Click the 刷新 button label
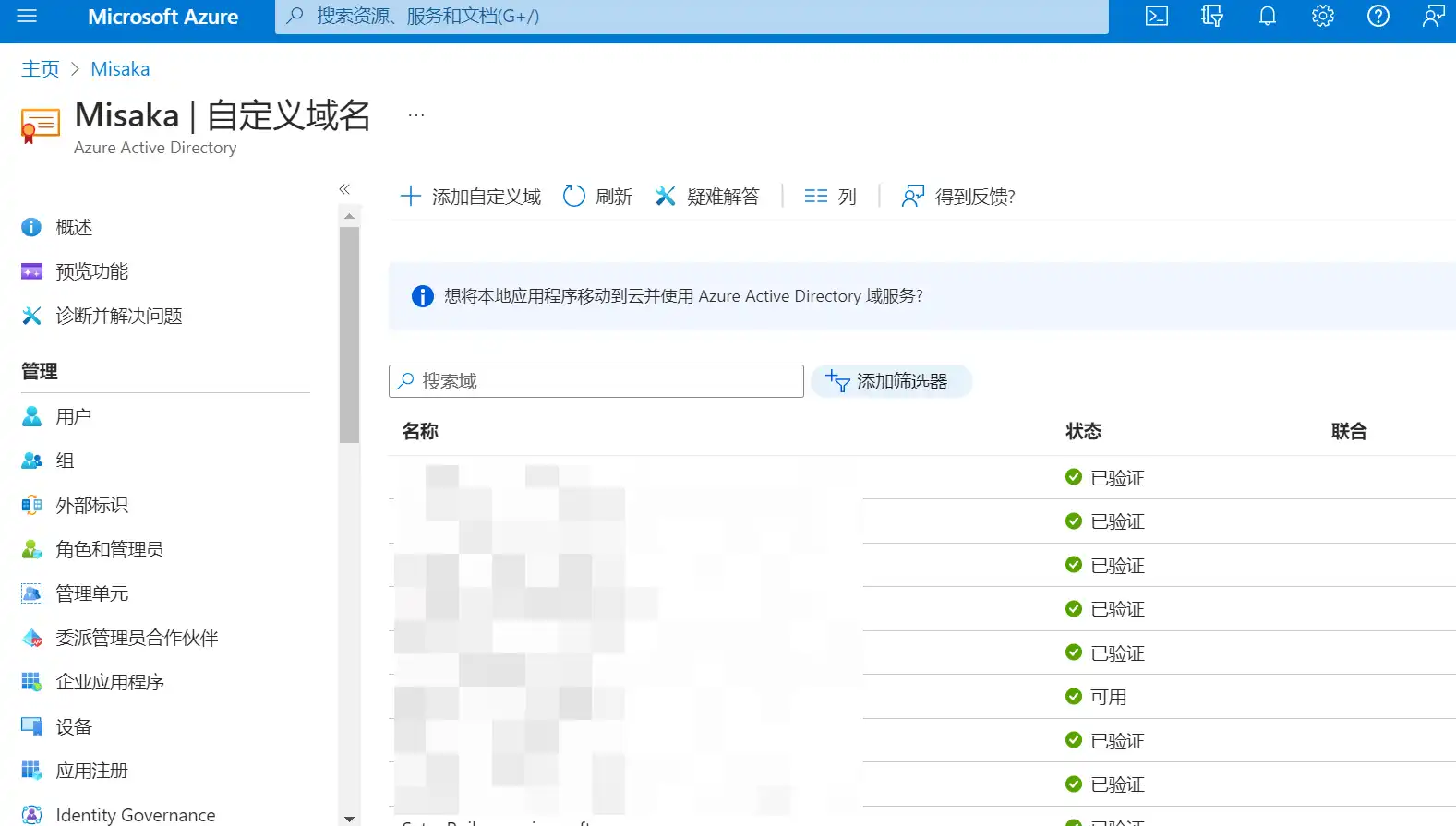 pos(614,197)
